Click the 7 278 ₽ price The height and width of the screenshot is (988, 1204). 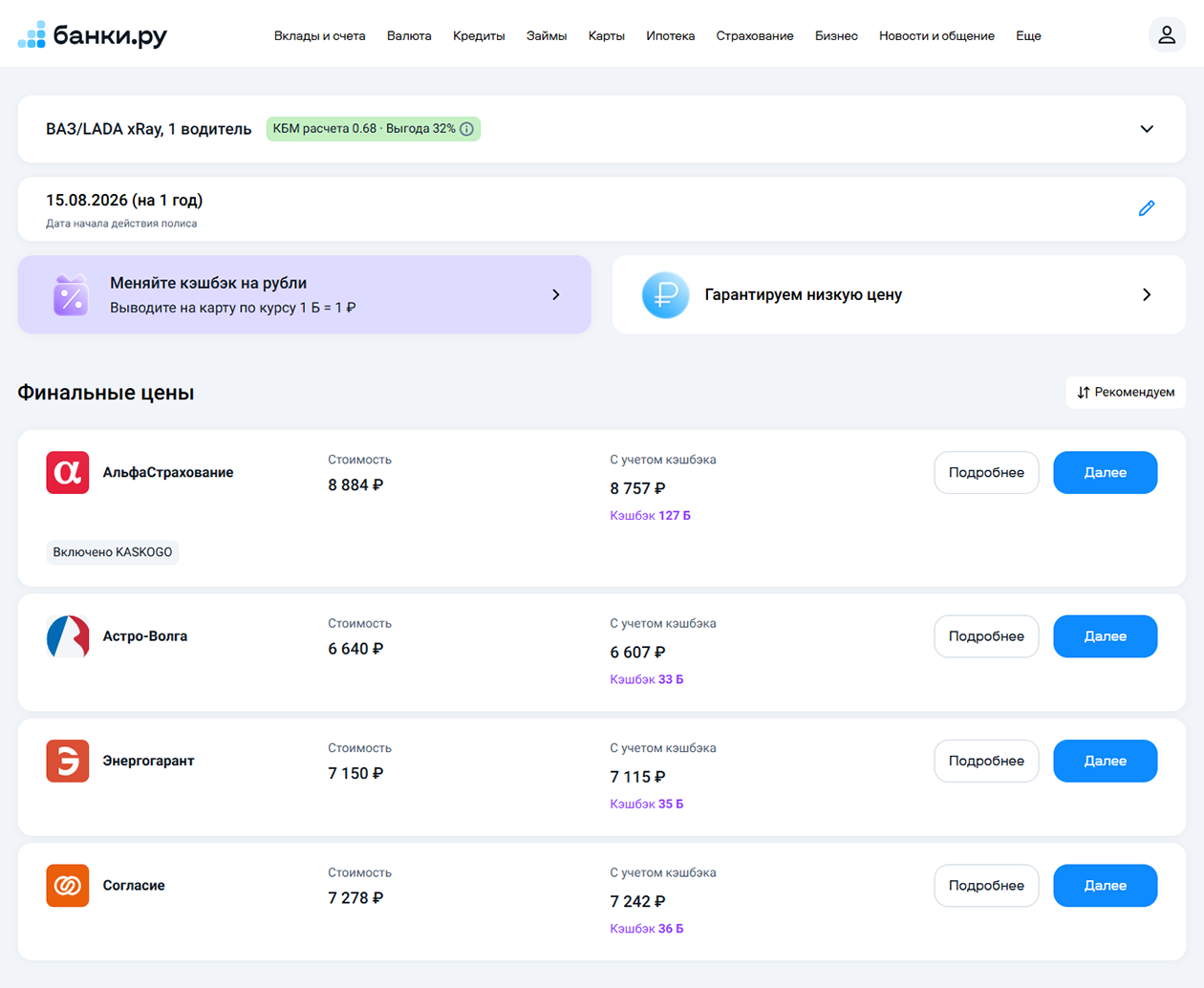tap(355, 898)
